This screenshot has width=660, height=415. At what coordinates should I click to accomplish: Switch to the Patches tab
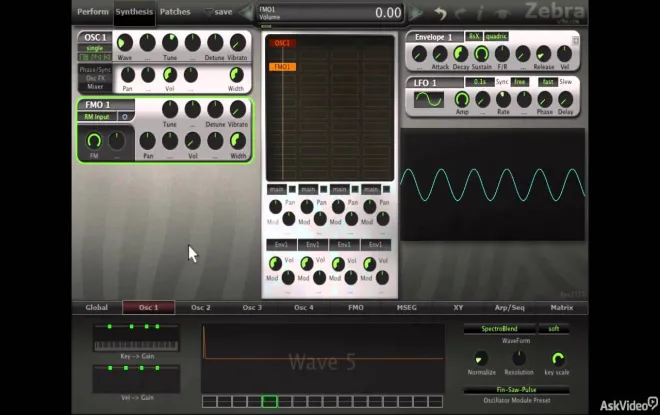(175, 12)
